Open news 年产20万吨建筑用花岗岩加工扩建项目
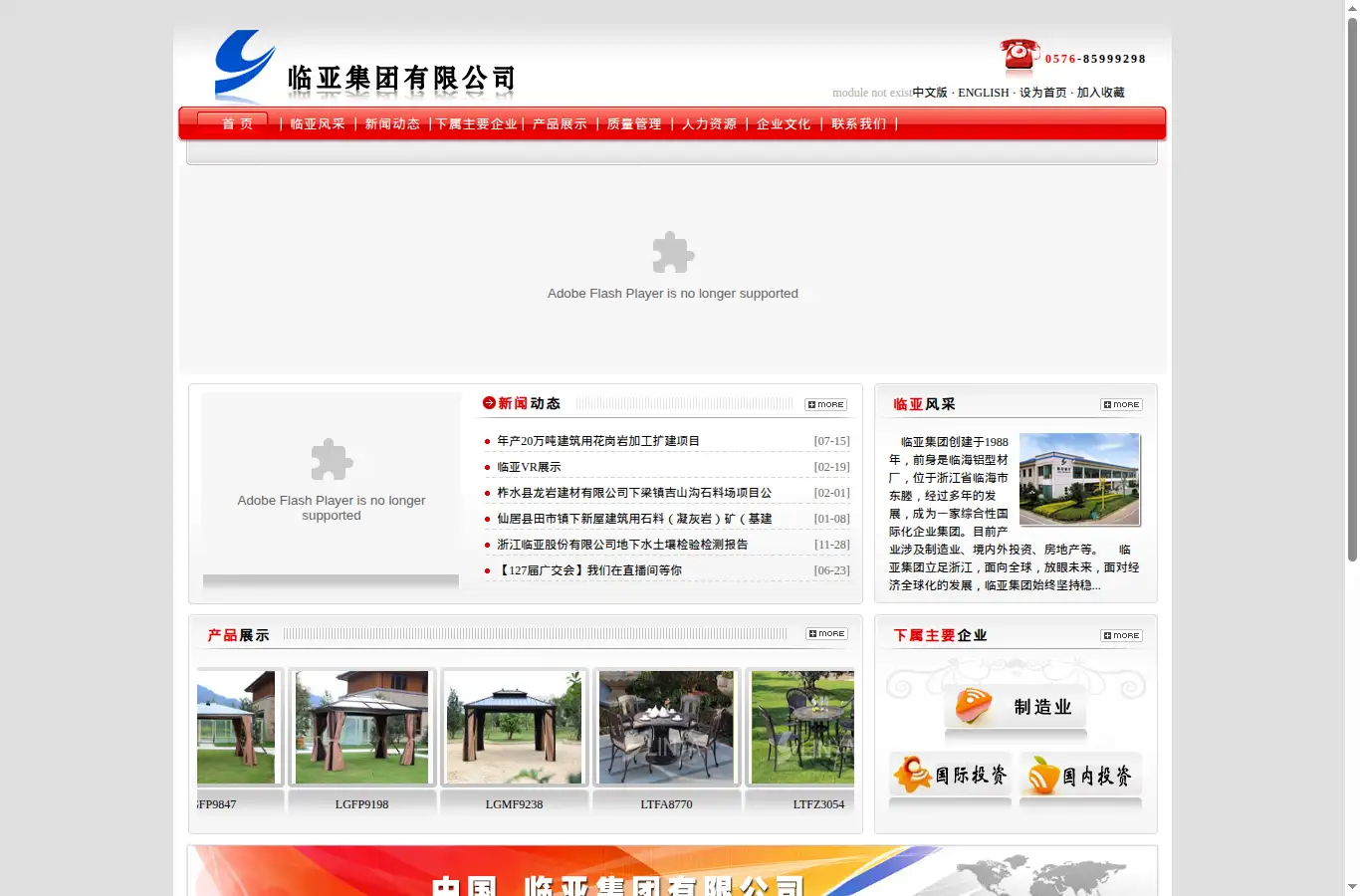The image size is (1360, 896). [598, 441]
